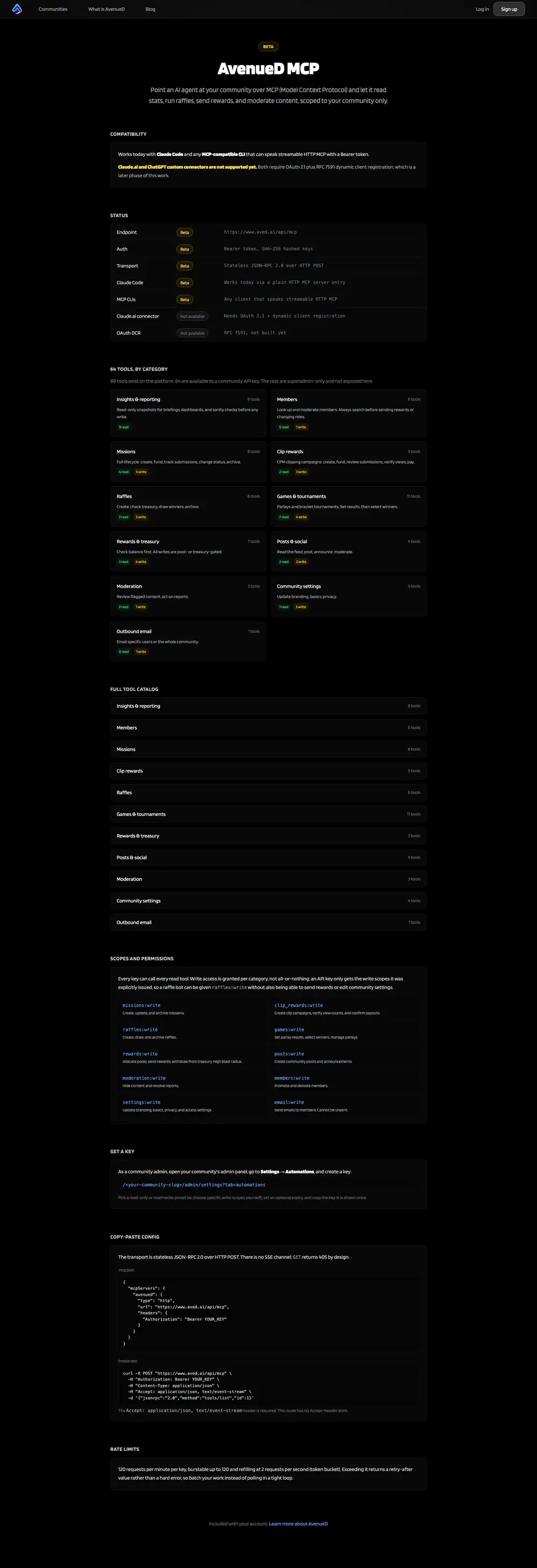Select the Members category card title
The width and height of the screenshot is (537, 1568).
pyautogui.click(x=287, y=399)
